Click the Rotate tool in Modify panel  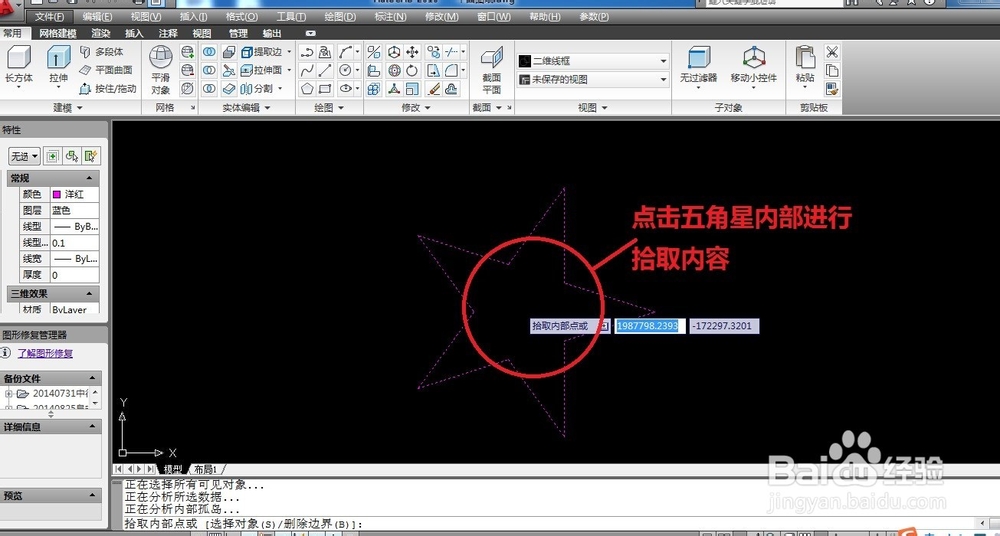(x=412, y=70)
